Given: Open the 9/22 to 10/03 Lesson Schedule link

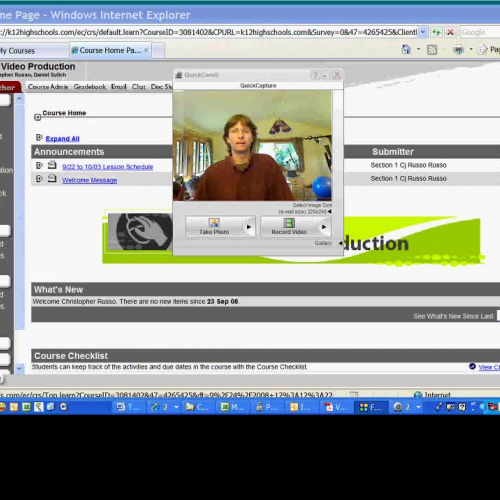Looking at the screenshot, I should tap(107, 167).
